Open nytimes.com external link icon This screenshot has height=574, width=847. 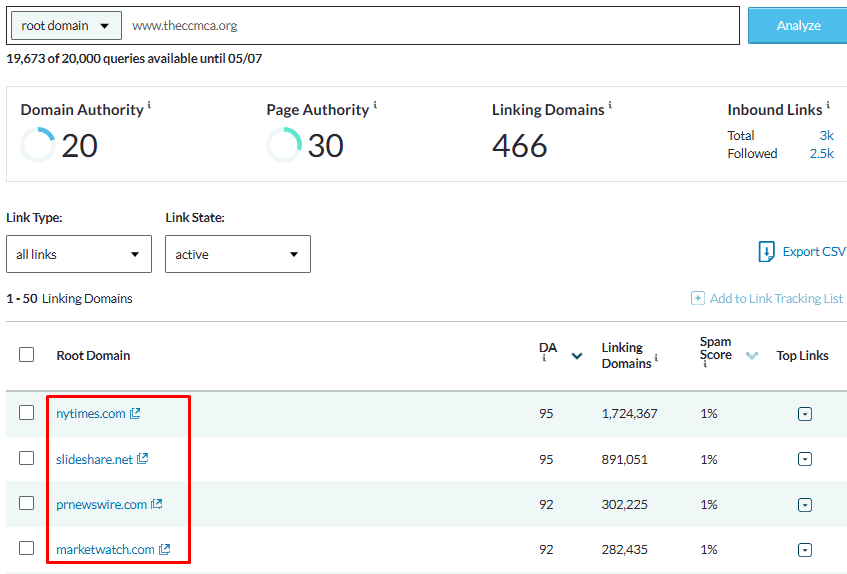coord(135,414)
